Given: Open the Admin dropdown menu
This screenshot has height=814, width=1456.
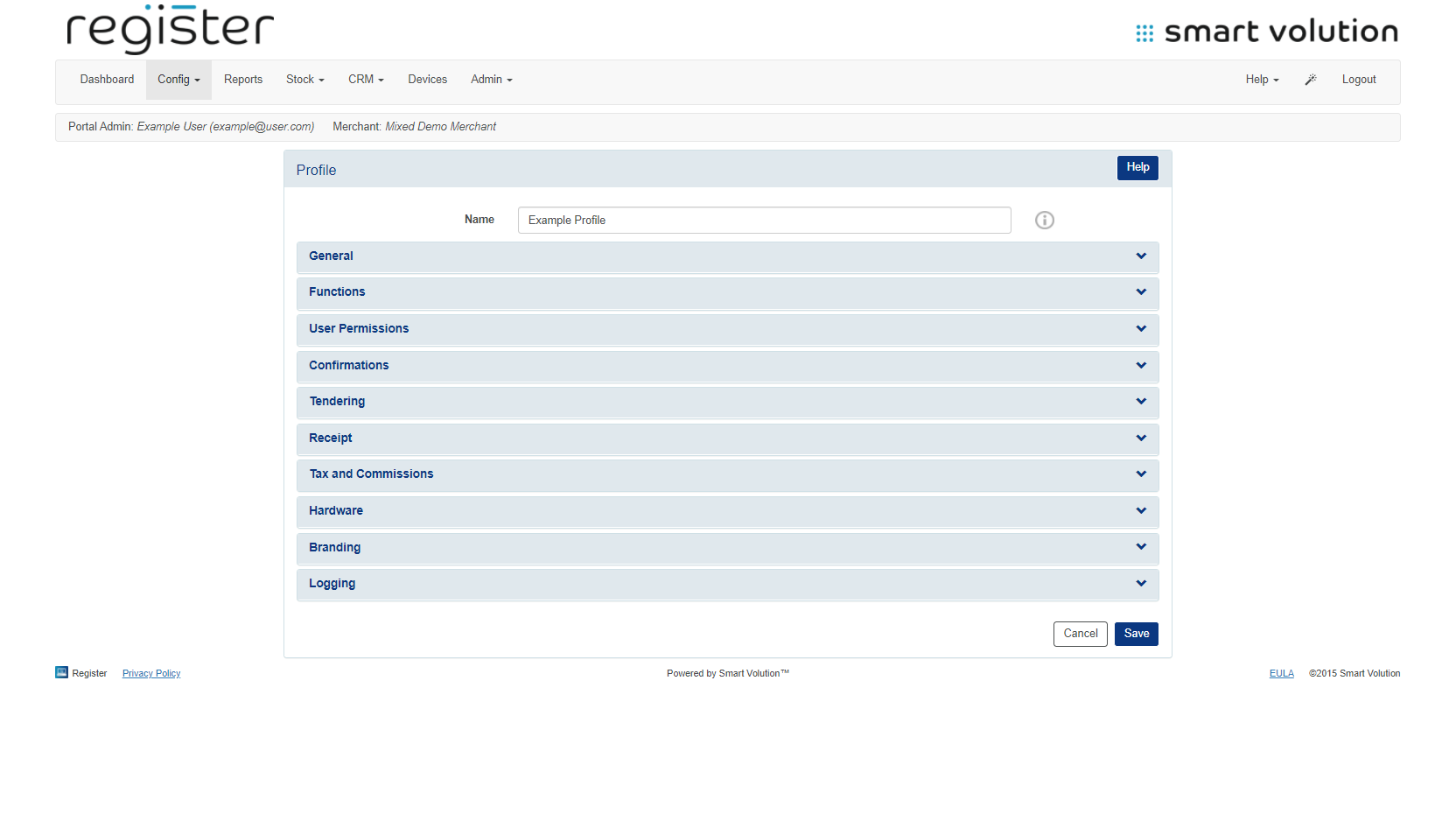Looking at the screenshot, I should tap(492, 80).
